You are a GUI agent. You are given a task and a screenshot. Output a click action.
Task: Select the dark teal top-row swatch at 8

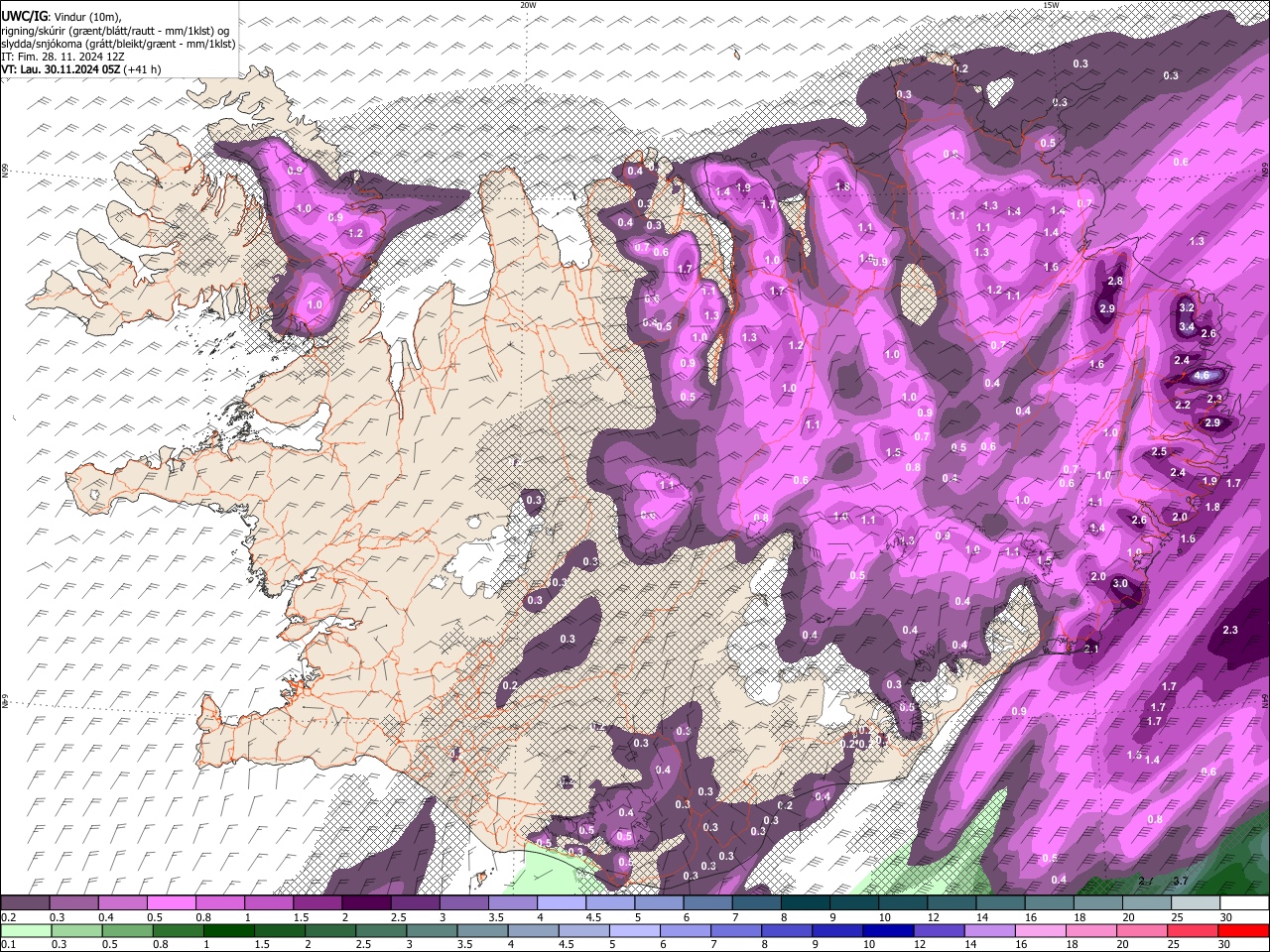click(x=805, y=903)
